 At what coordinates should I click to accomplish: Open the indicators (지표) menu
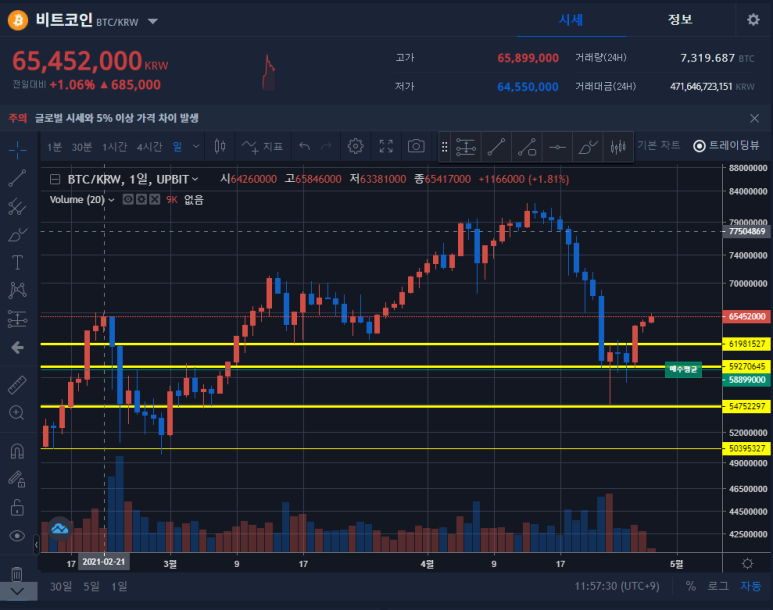[262, 146]
